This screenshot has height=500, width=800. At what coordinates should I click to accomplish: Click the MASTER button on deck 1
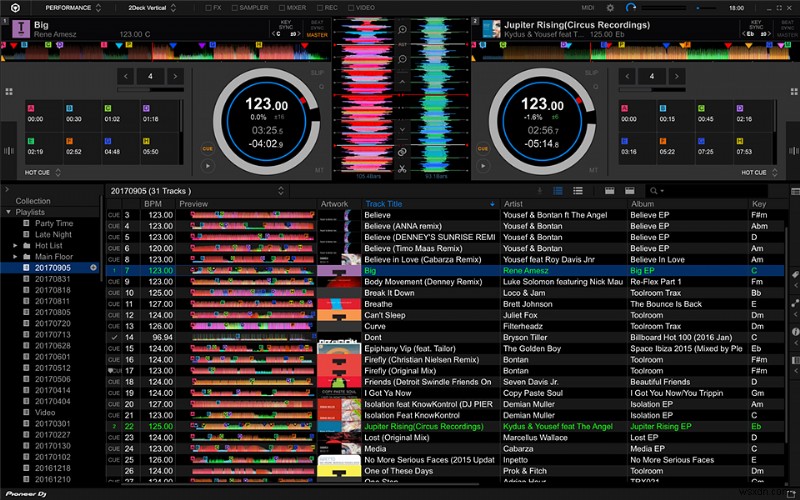tap(317, 35)
